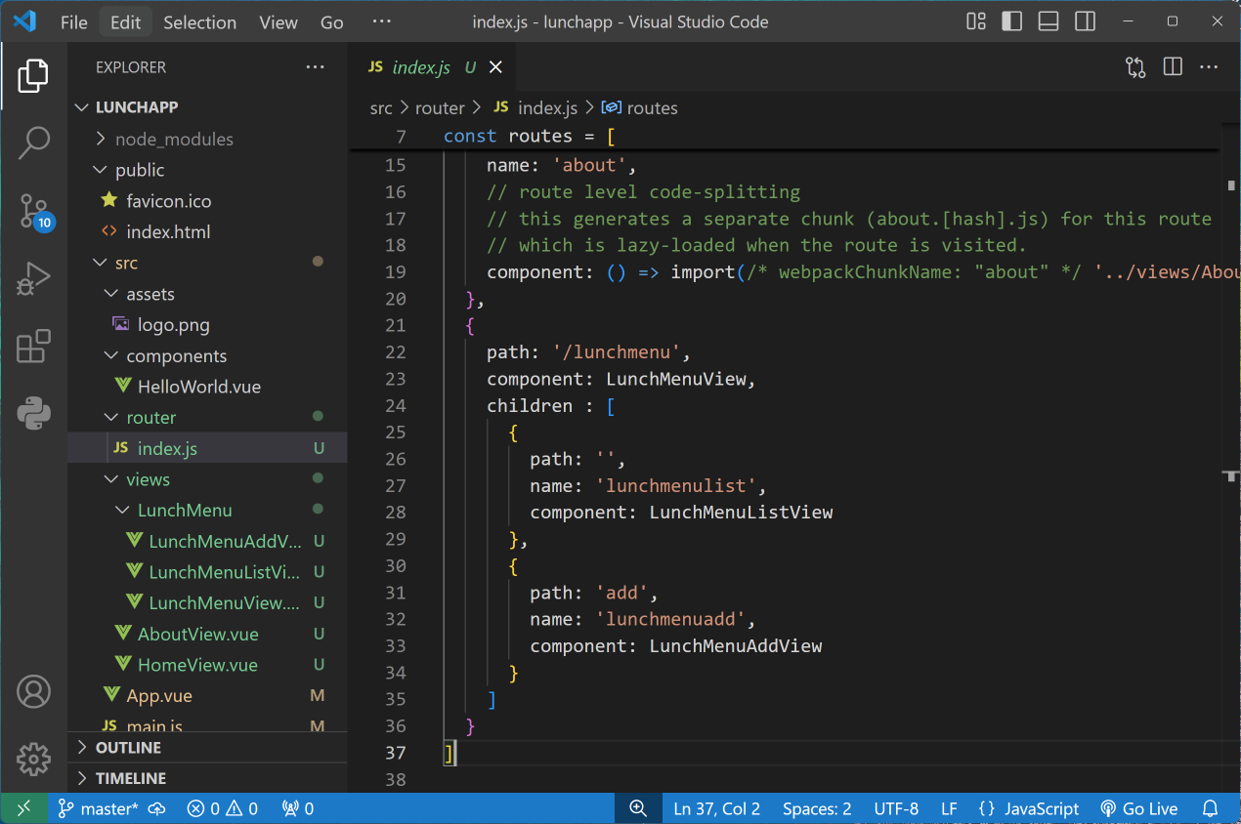Open the Manage gear icon
Image resolution: width=1241 pixels, height=824 pixels.
(33, 759)
